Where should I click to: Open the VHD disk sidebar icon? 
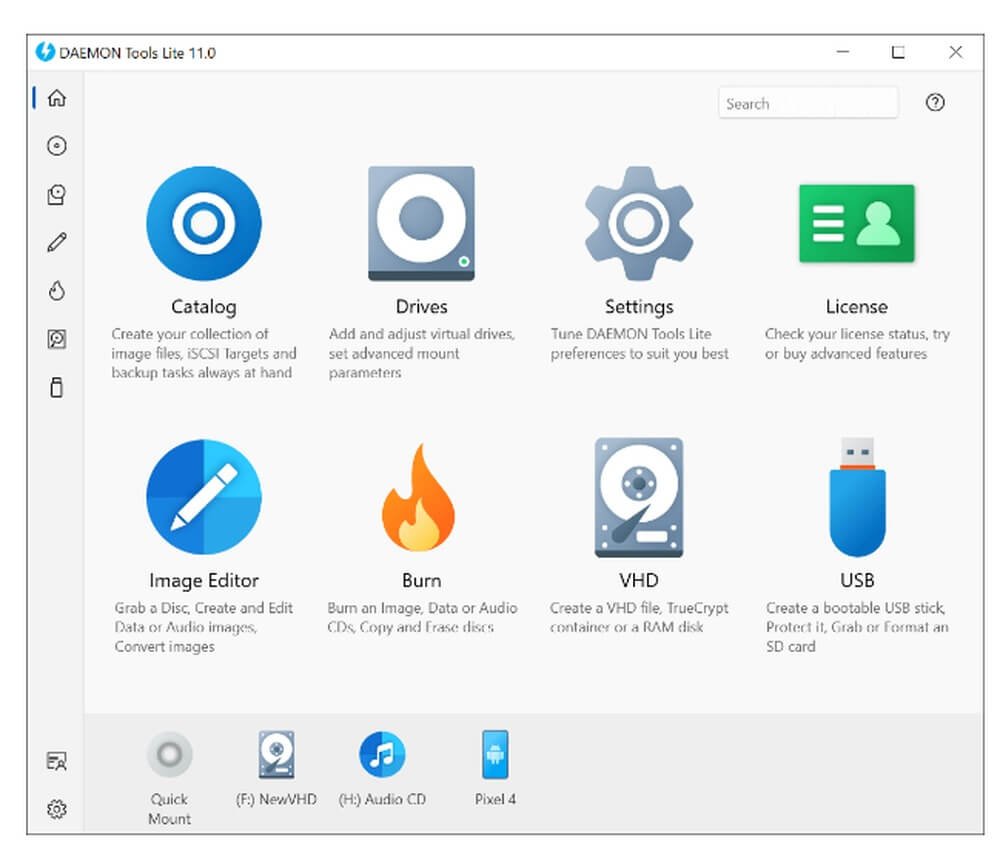[x=57, y=339]
